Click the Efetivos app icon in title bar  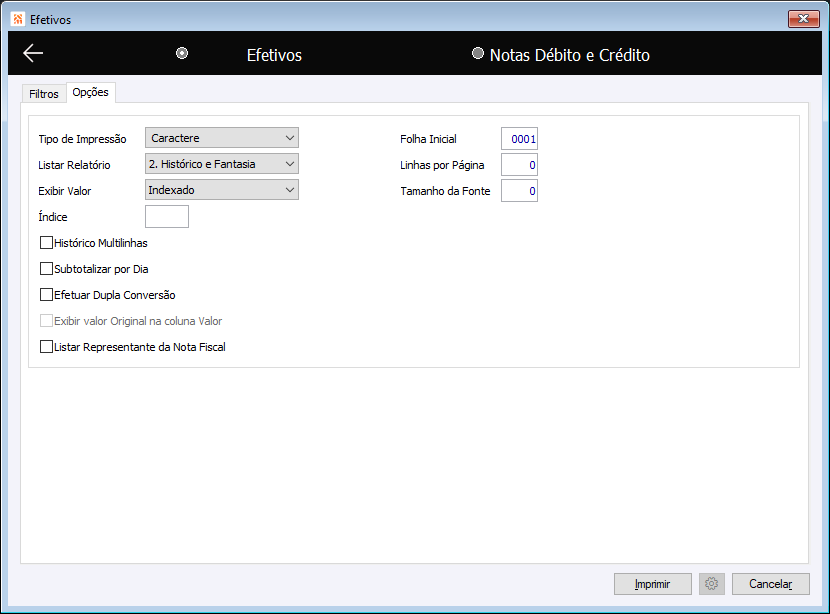[x=18, y=19]
